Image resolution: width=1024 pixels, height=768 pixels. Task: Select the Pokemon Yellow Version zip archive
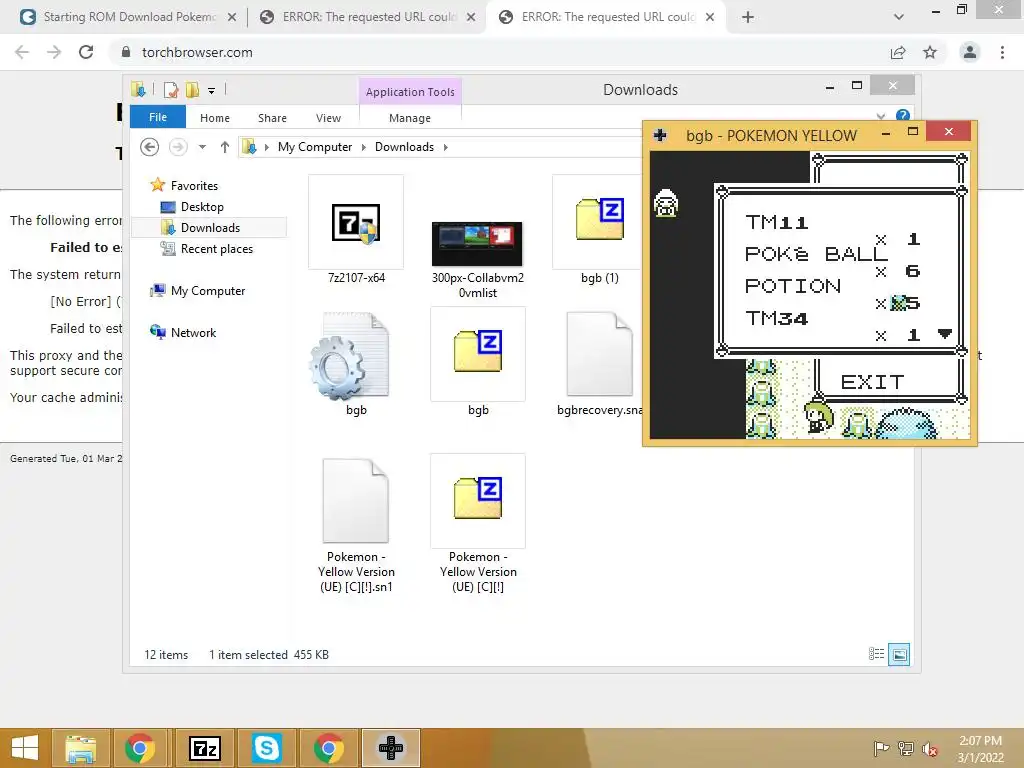click(478, 524)
